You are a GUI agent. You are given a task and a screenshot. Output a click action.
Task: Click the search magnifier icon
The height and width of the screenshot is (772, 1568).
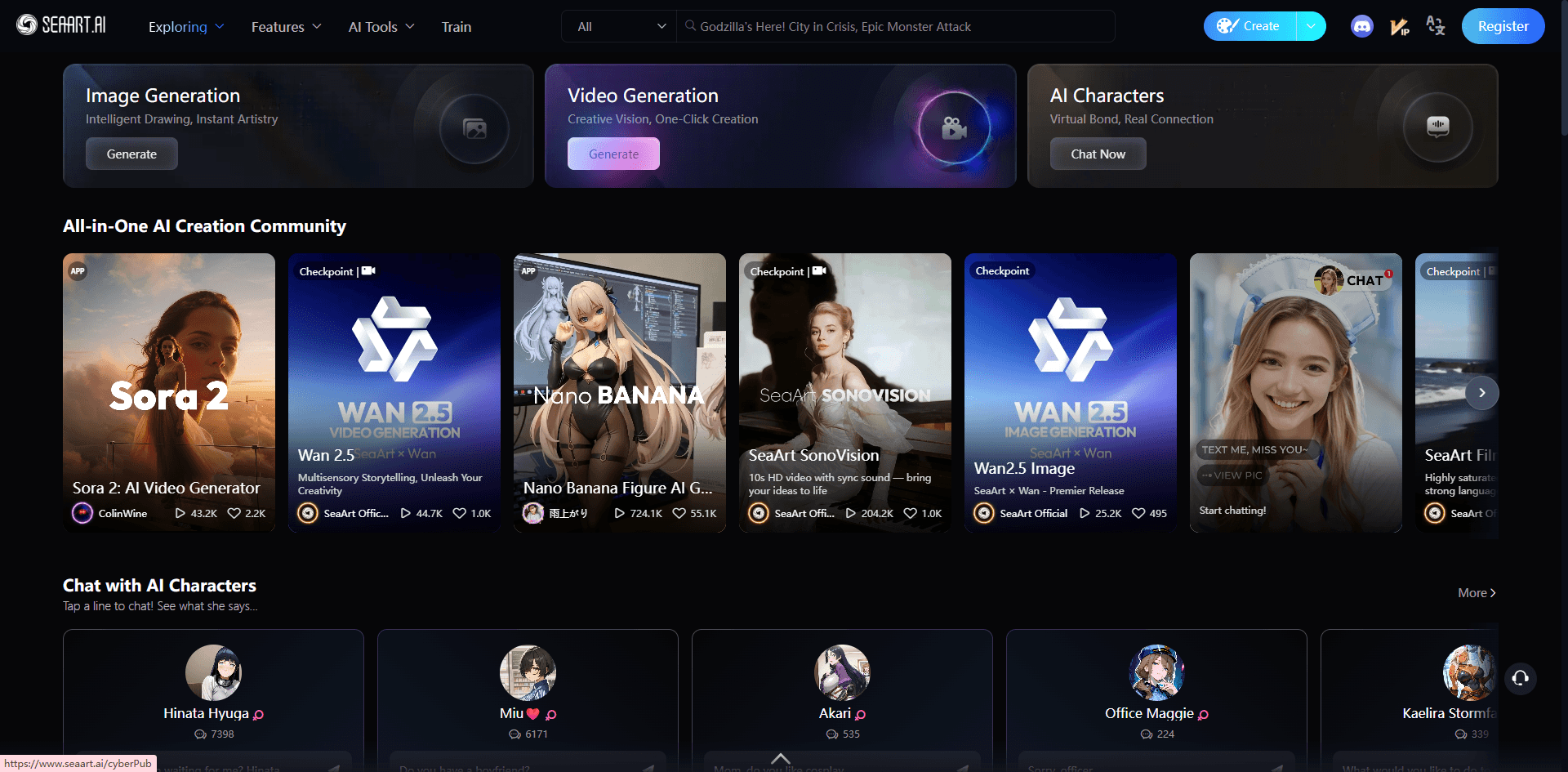pyautogui.click(x=690, y=26)
